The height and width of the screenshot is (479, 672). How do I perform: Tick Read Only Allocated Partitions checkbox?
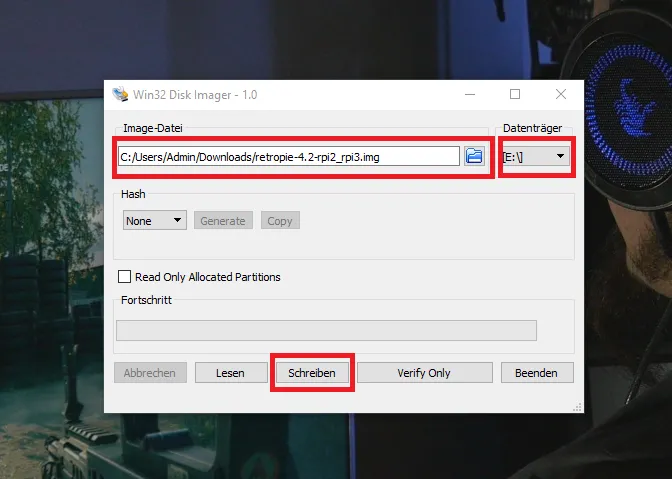(124, 277)
